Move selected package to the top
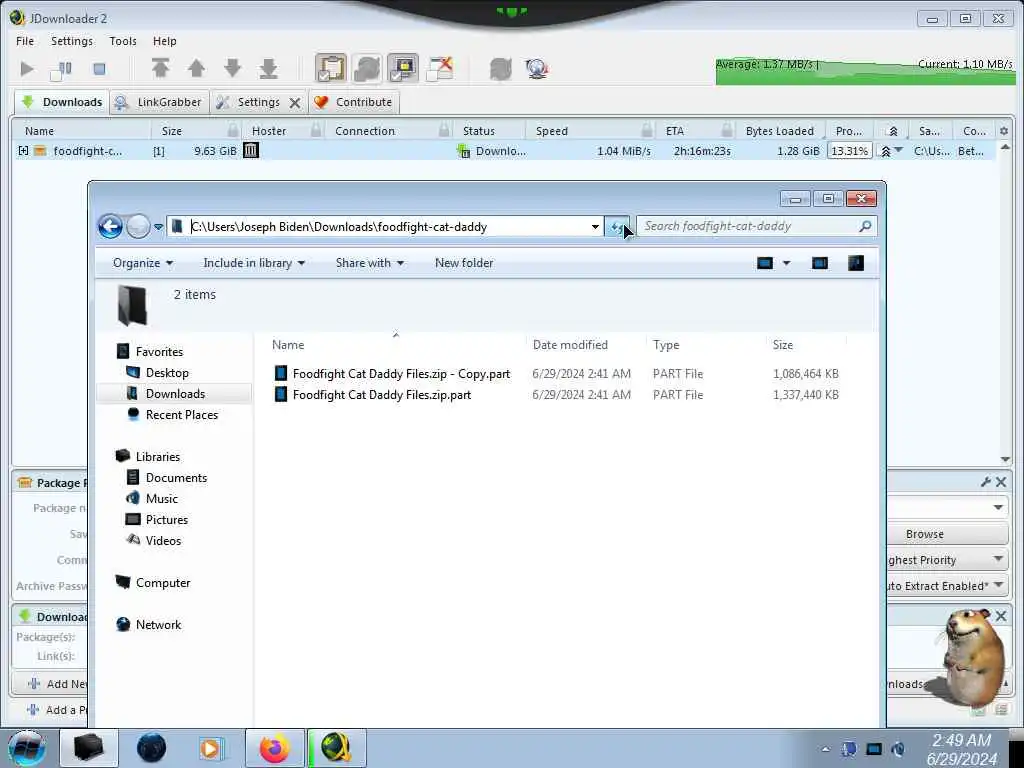 tap(161, 68)
